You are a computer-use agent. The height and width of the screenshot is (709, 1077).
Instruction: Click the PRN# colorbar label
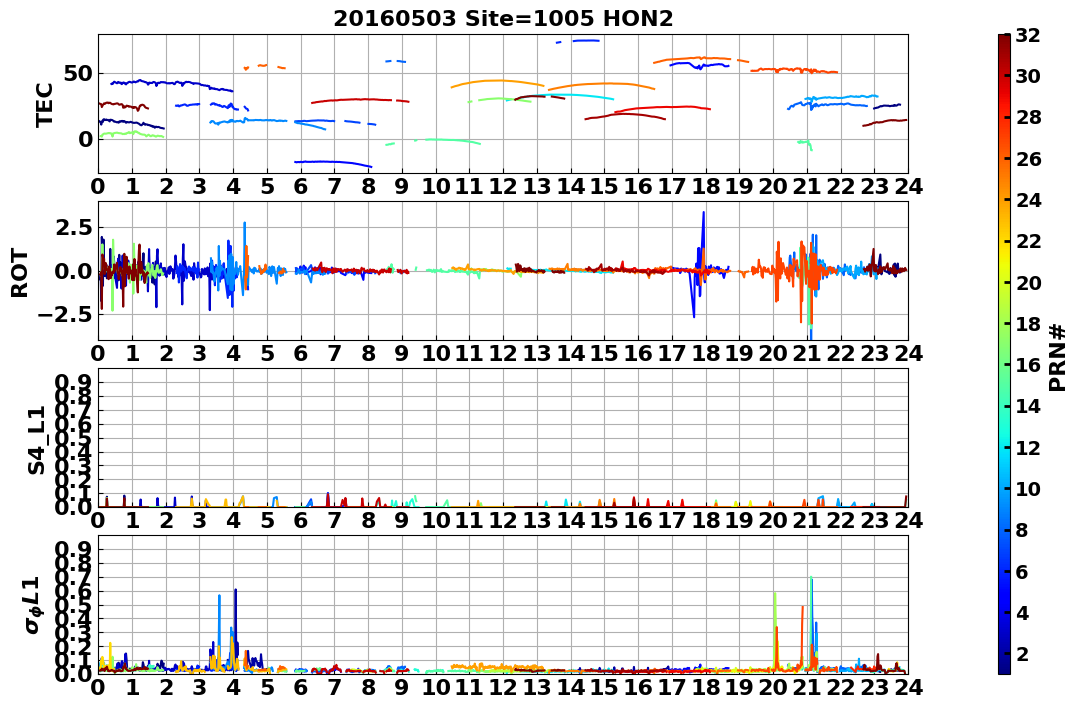tap(1057, 358)
